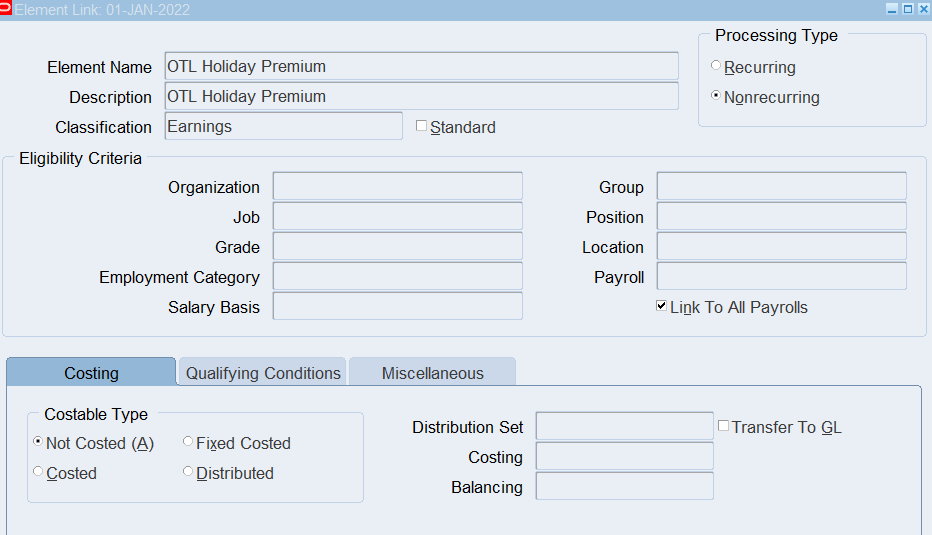Go to the Costing tab
Screen dimensions: 932x535
(91, 373)
